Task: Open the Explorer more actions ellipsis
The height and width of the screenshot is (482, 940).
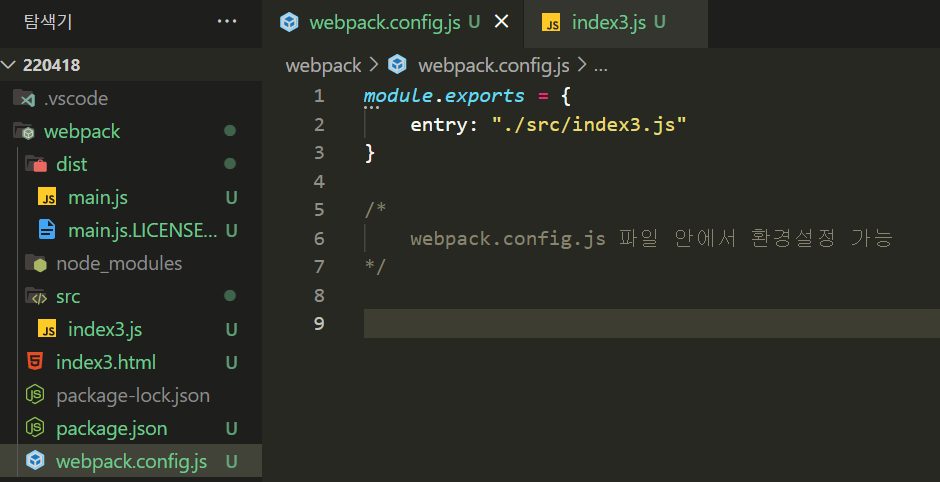Action: click(227, 22)
